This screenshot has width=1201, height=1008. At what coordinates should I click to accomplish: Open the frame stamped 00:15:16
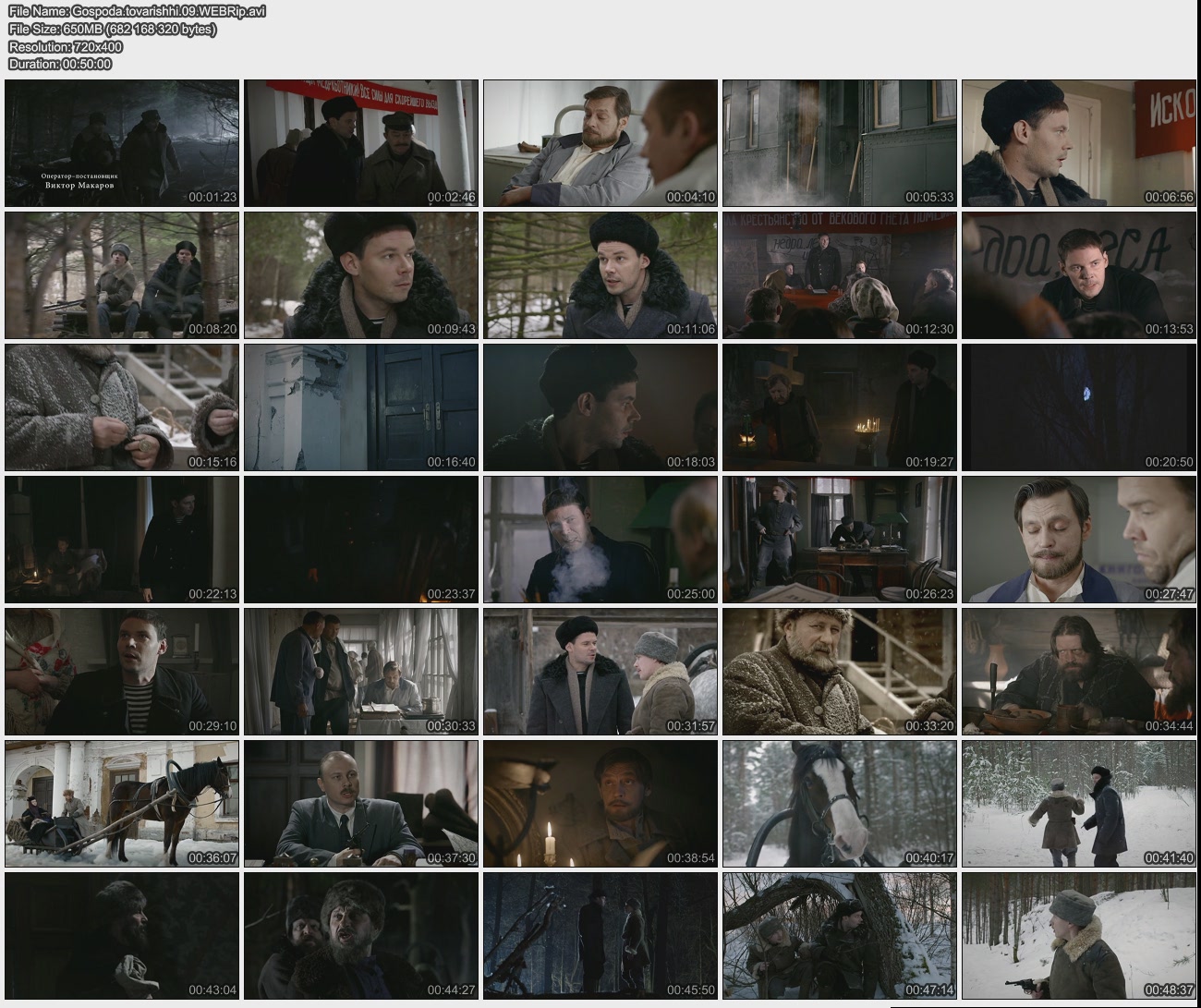point(122,407)
